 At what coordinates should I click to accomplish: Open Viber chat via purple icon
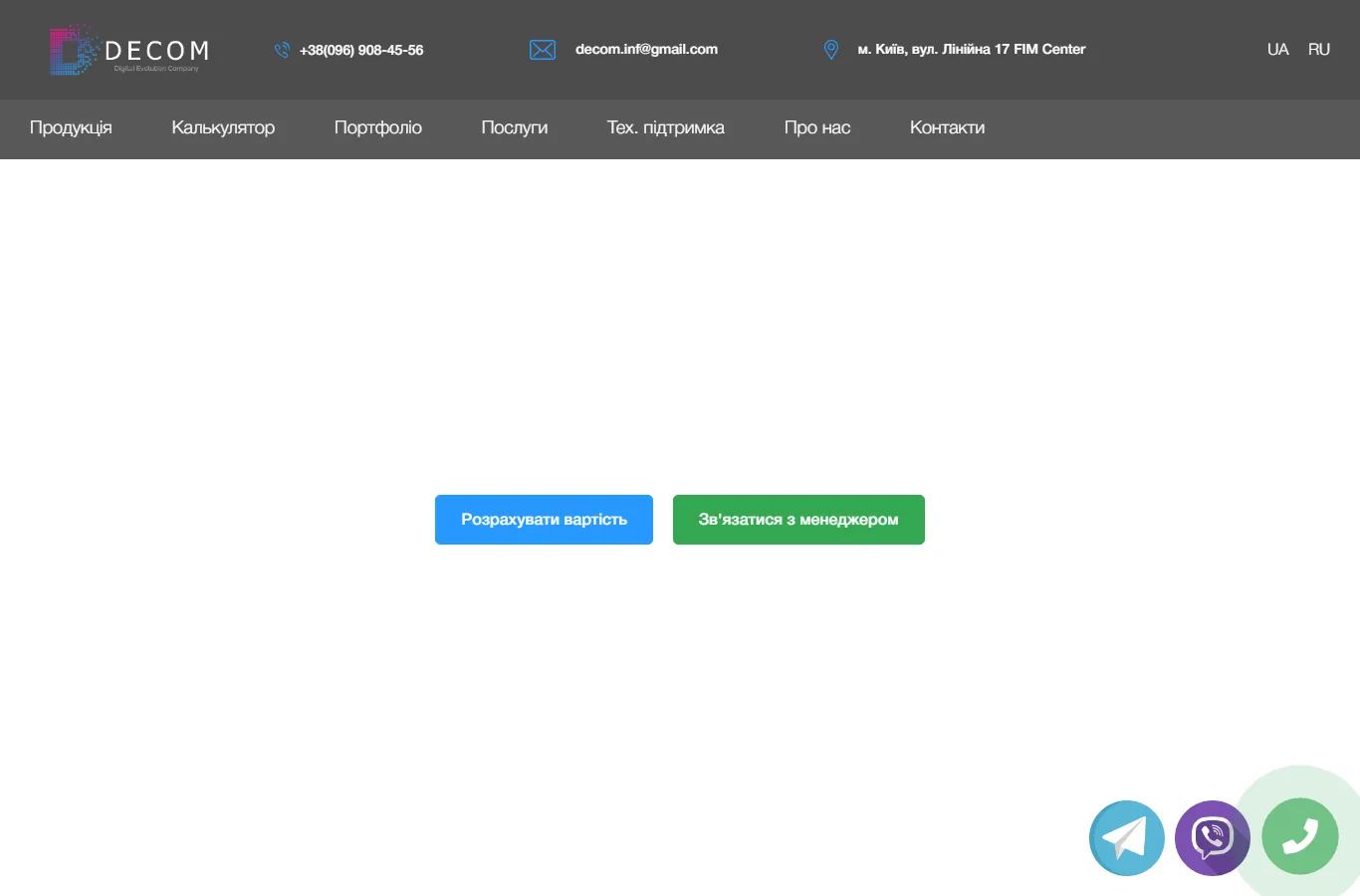1213,838
